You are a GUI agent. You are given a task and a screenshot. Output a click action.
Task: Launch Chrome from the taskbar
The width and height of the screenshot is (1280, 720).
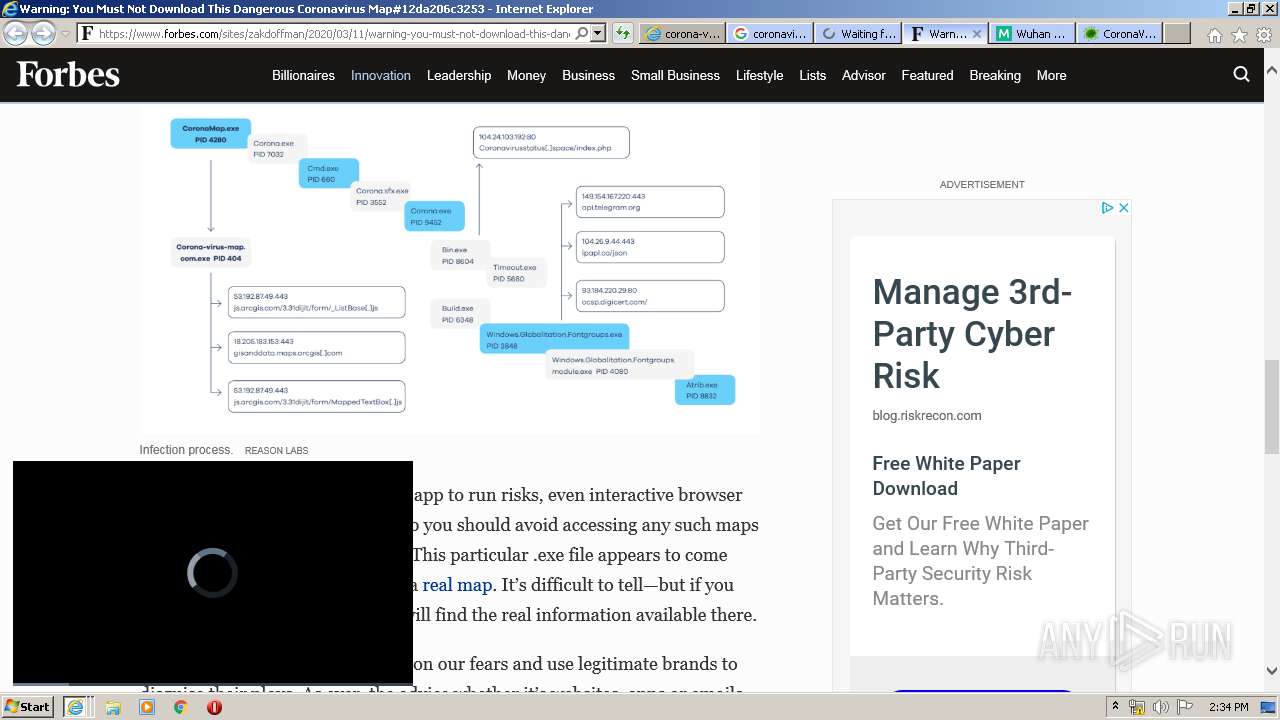pyautogui.click(x=180, y=707)
